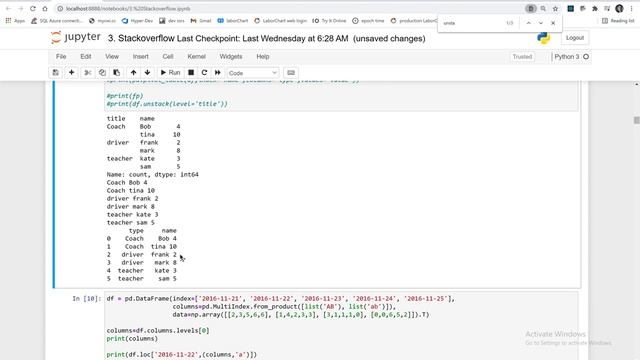Open the browser extensions puzzle icon
The width and height of the screenshot is (640, 360).
(595, 9)
